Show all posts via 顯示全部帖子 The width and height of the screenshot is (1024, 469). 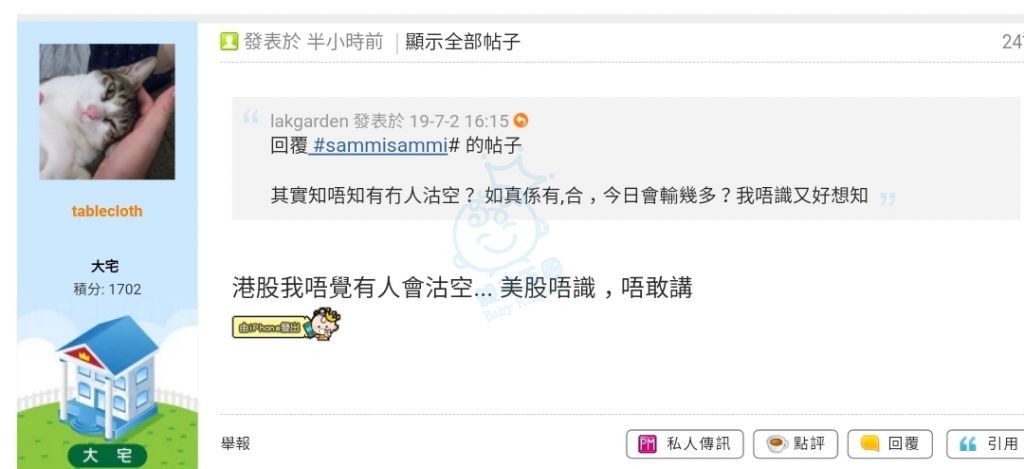click(x=463, y=42)
